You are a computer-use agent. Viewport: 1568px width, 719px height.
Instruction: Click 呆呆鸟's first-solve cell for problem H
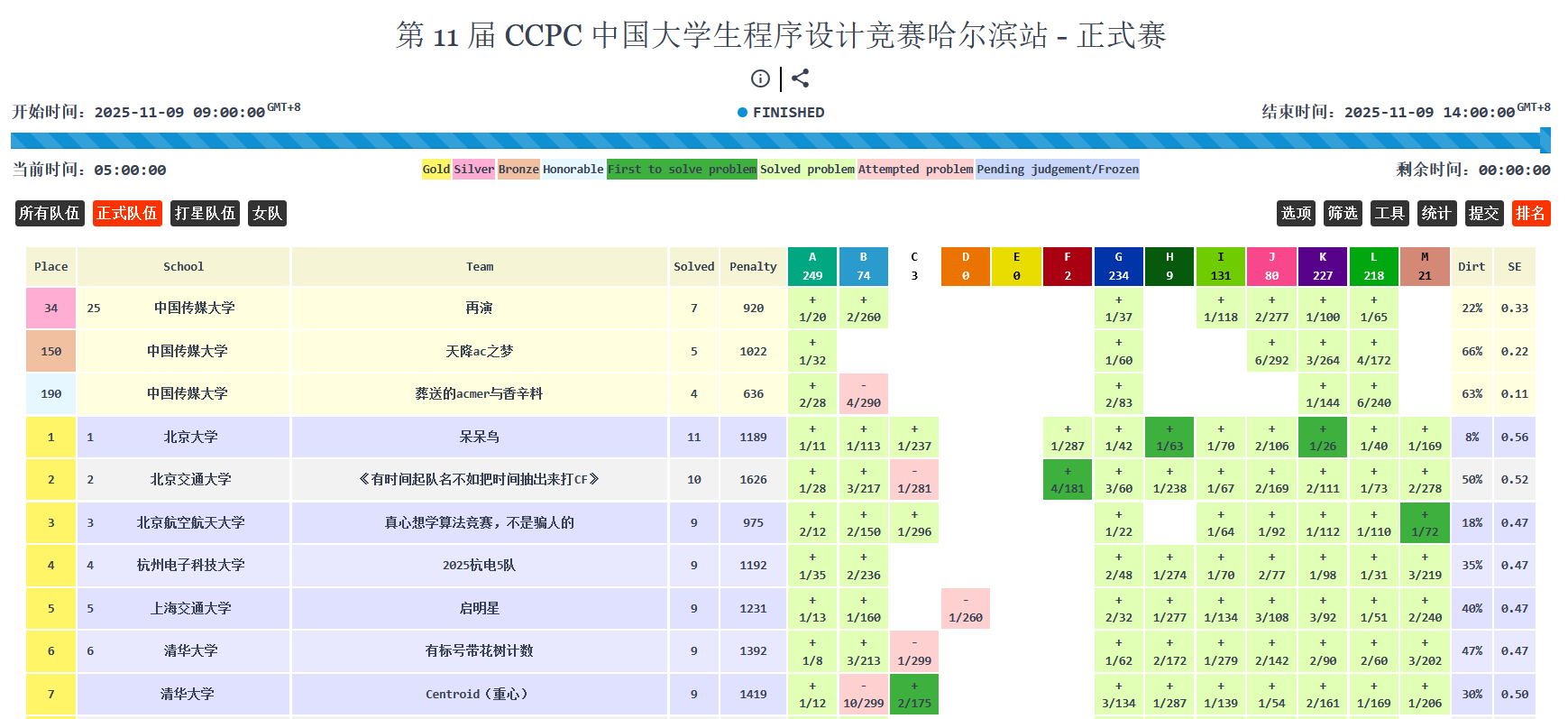coord(1169,437)
